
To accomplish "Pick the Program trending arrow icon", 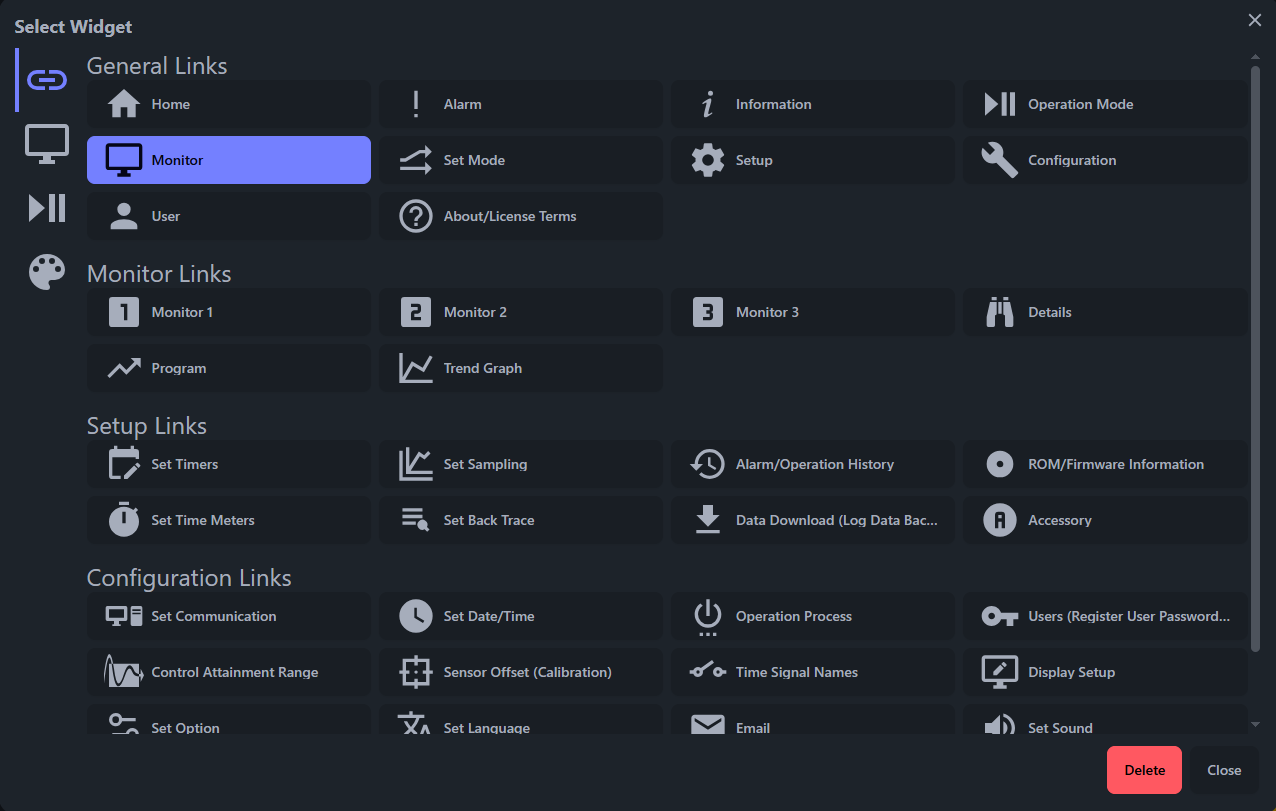I will tap(124, 368).
